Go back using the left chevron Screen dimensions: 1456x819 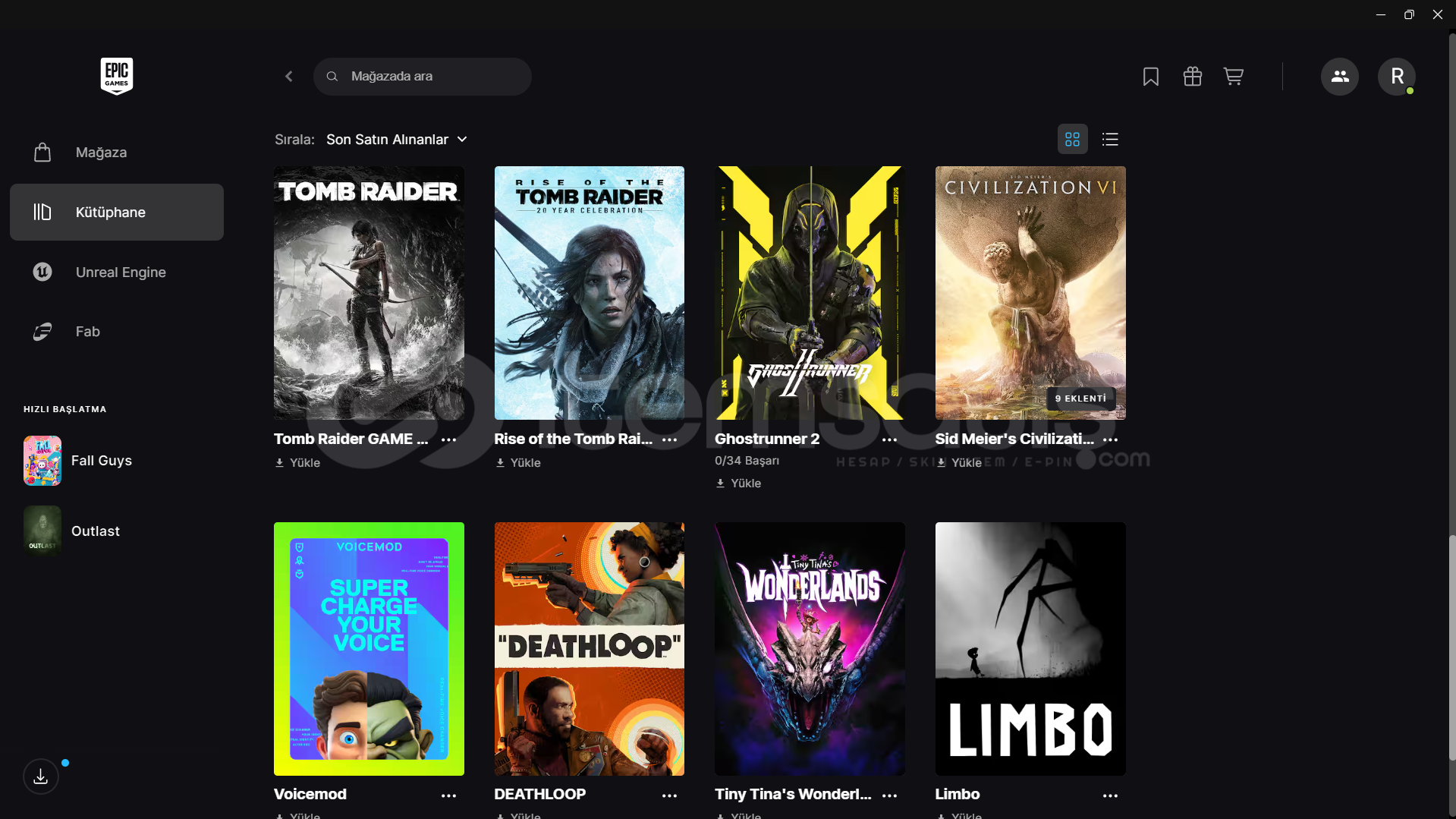(x=289, y=77)
